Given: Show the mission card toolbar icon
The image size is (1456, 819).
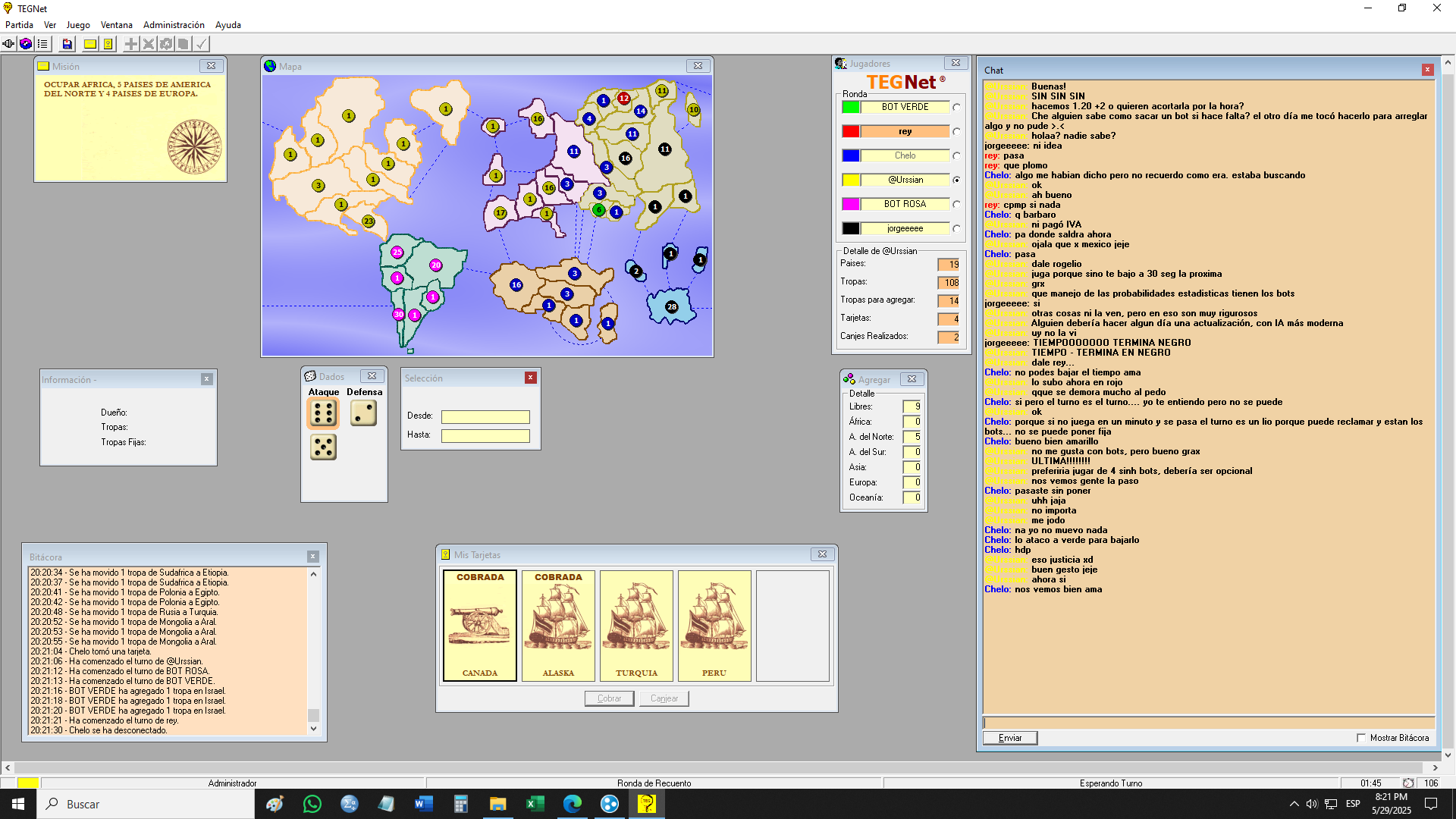Looking at the screenshot, I should [x=90, y=44].
